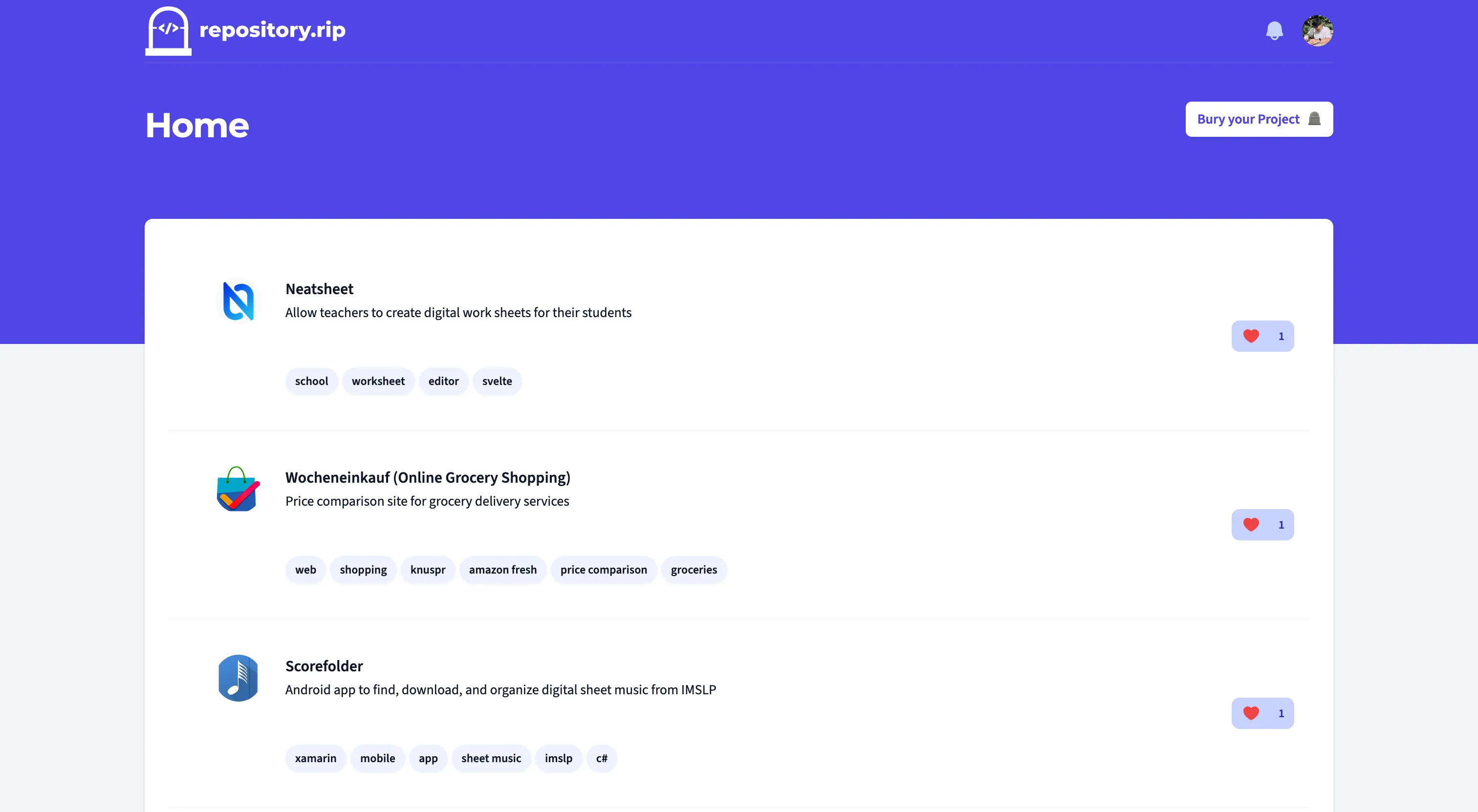Viewport: 1478px width, 812px height.
Task: Click the repository.rip tombstone logo
Action: [x=168, y=31]
